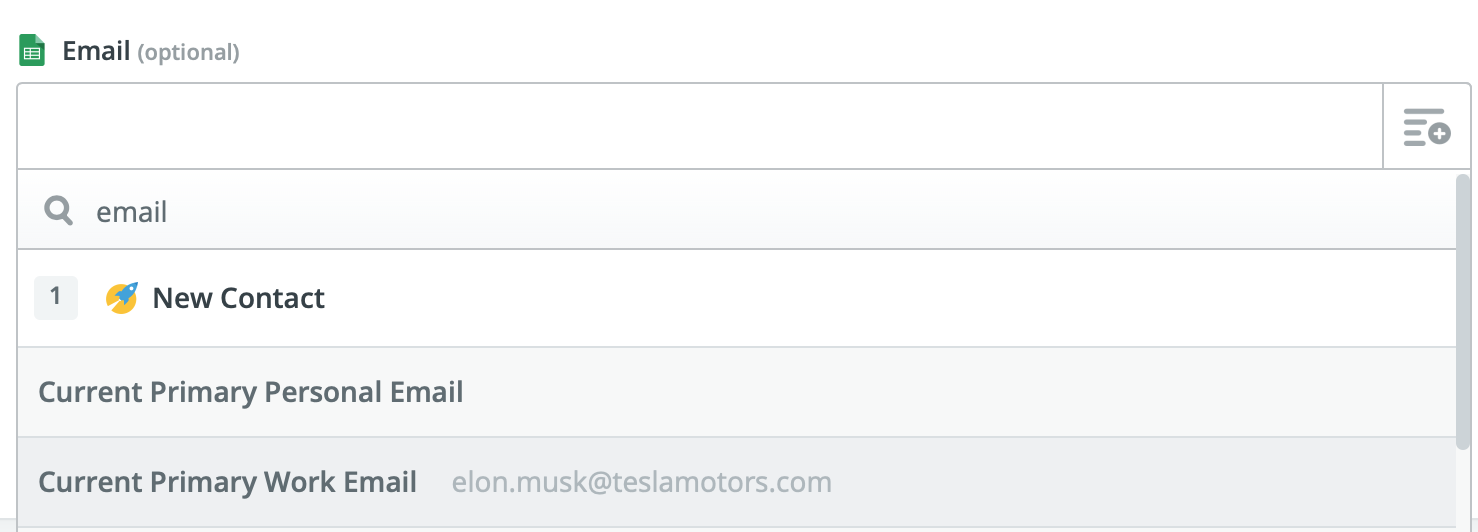Click the dropdown's vertical scrollbar thumb
Image resolution: width=1478 pixels, height=532 pixels.
[x=1463, y=310]
